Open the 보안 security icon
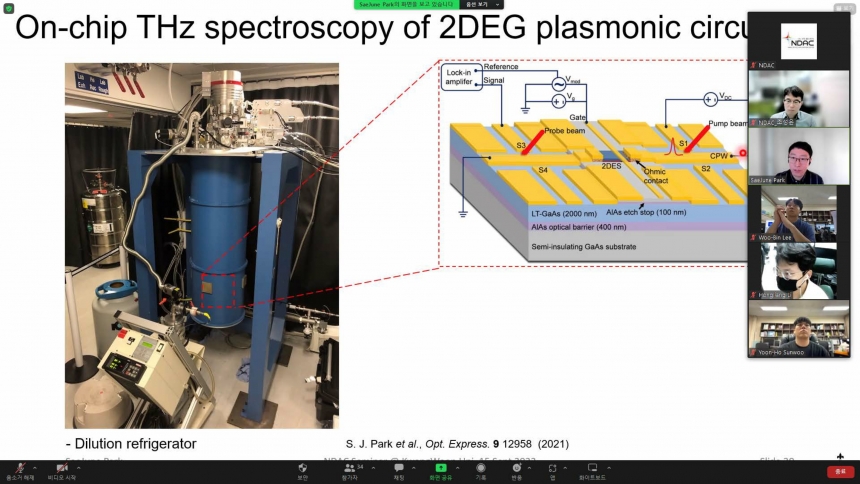Screen dimensions: 860x484 pos(303,468)
